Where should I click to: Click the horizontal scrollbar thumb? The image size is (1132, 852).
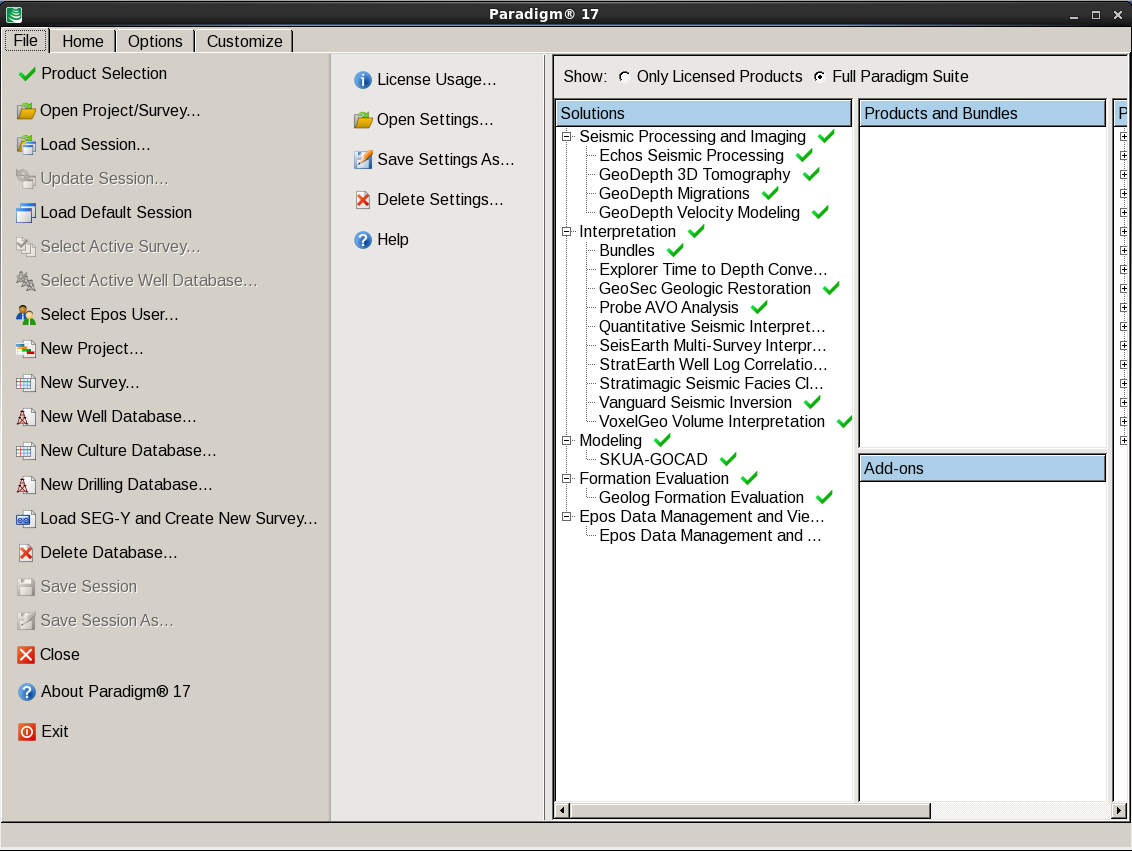point(750,811)
